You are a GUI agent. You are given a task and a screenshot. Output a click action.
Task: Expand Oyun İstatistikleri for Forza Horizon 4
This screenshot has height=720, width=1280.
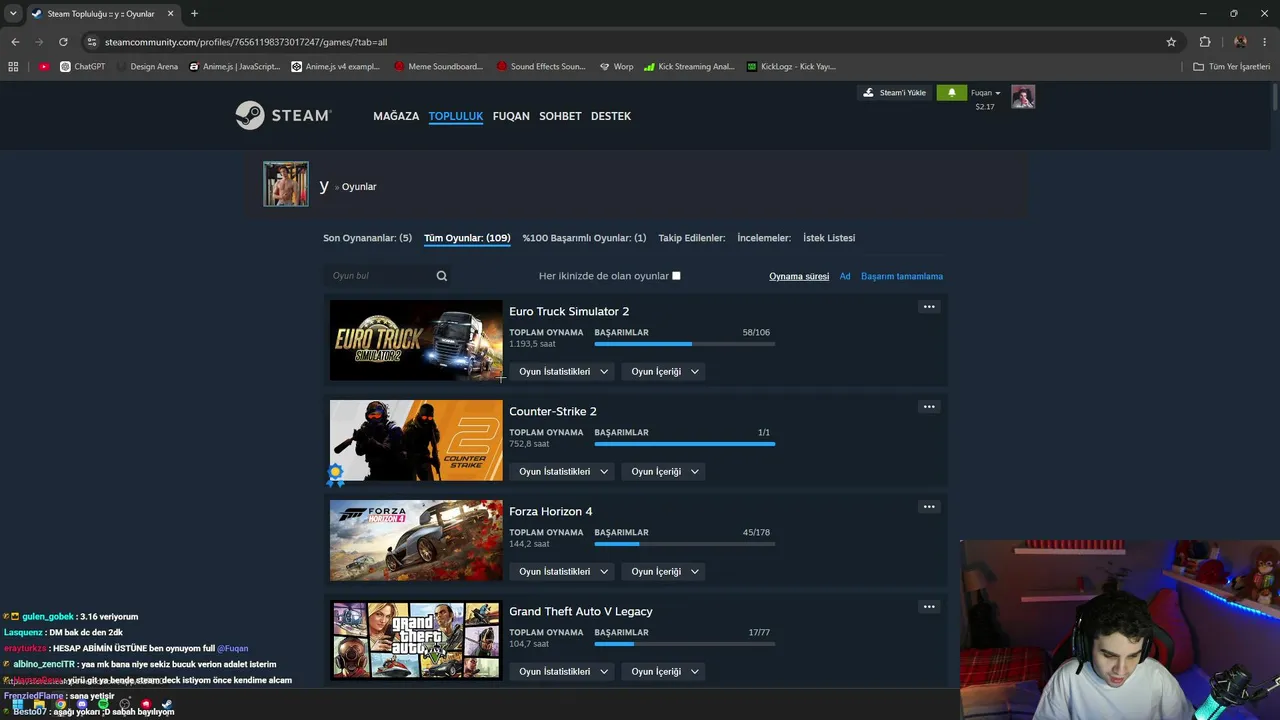(564, 572)
